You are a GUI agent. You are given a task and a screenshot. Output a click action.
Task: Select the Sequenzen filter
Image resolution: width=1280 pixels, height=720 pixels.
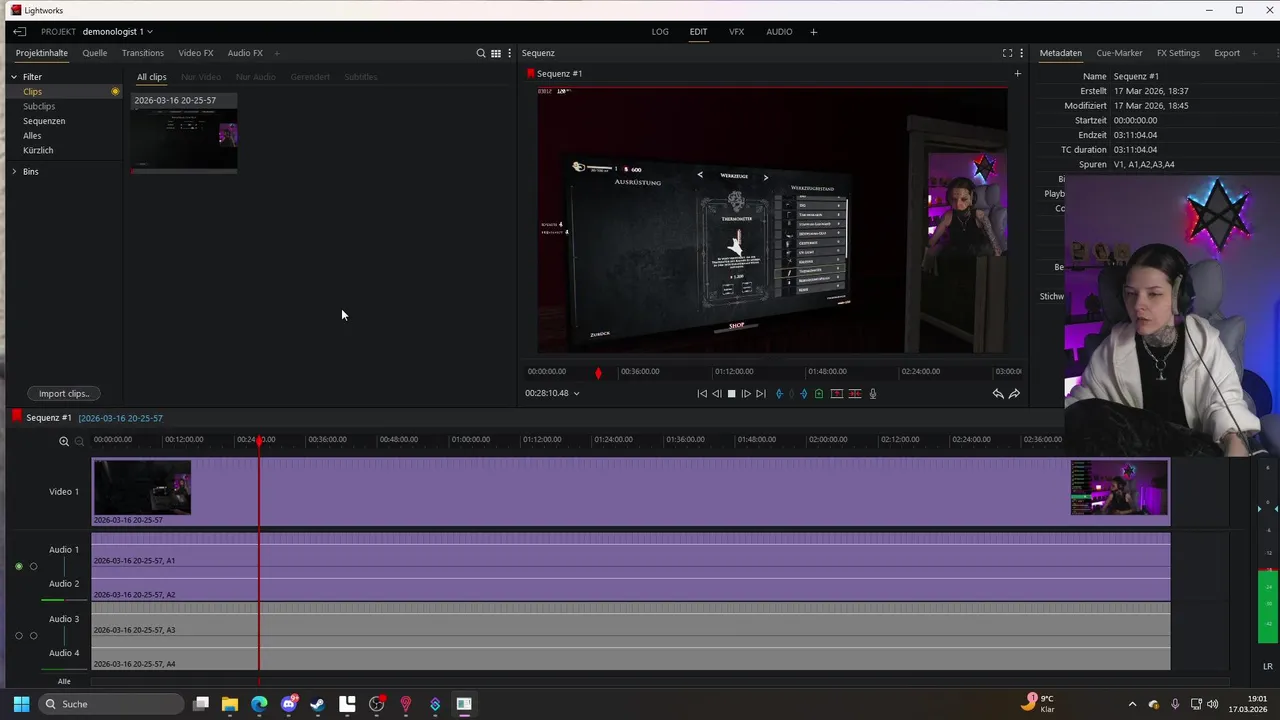tap(44, 121)
